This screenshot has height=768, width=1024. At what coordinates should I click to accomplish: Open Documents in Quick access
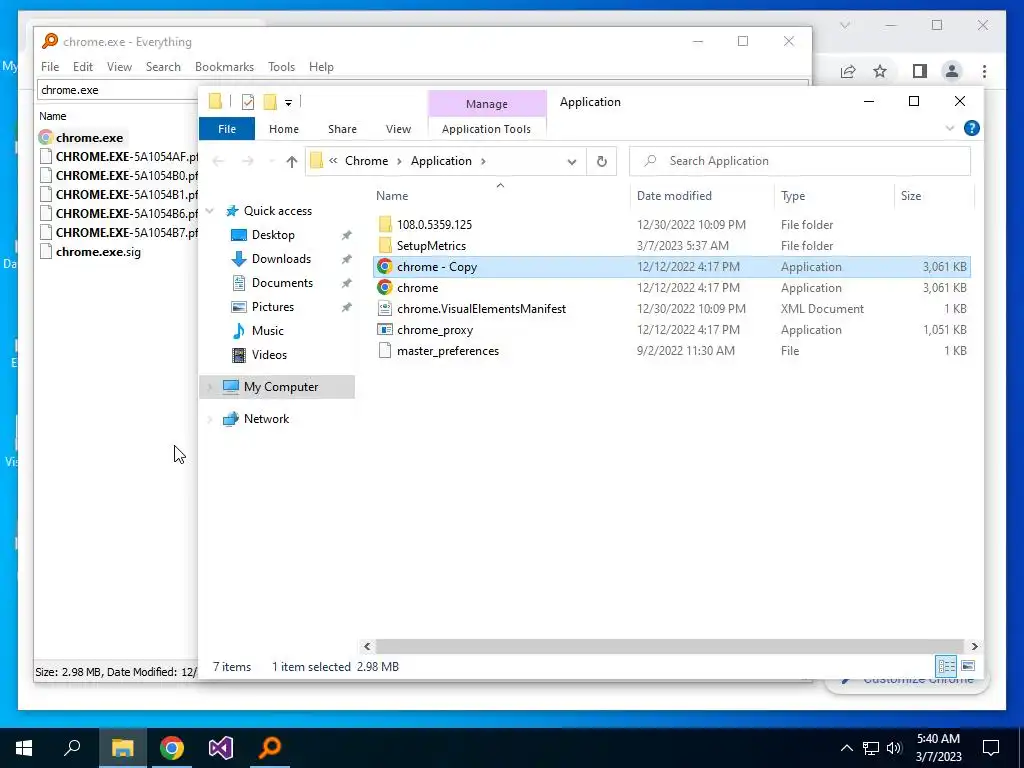pyautogui.click(x=282, y=283)
